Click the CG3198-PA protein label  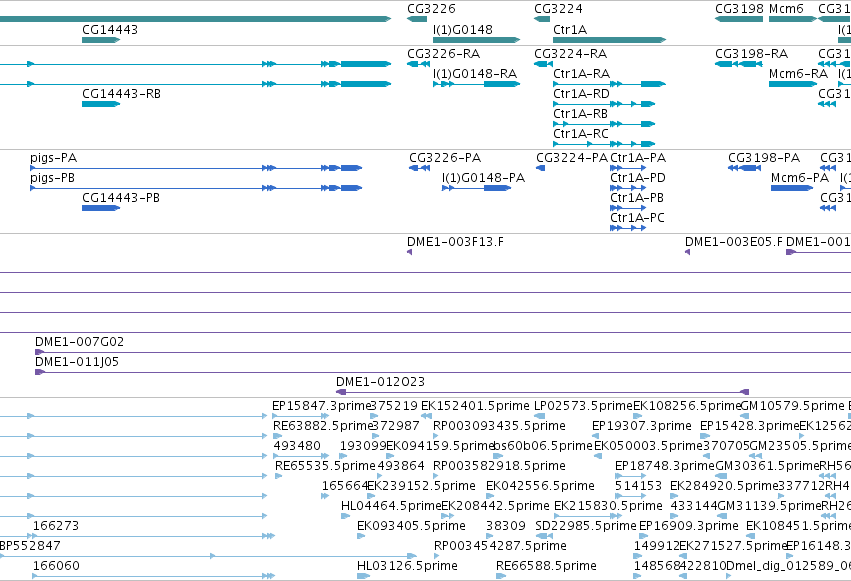764,158
